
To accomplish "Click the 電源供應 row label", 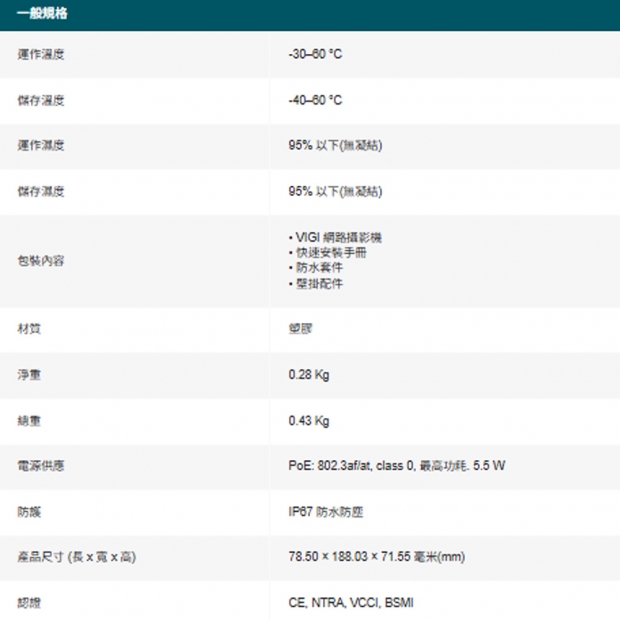I will 41,466.
